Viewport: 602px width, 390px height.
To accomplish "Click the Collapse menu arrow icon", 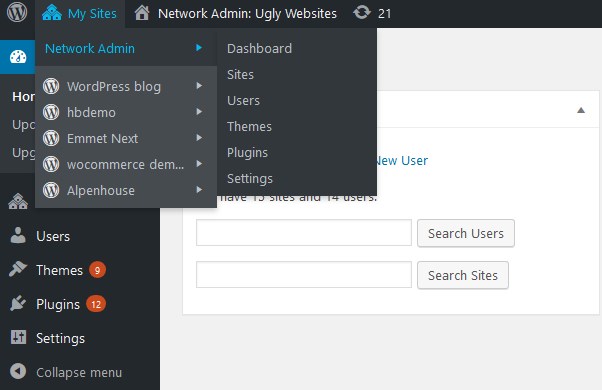I will coord(18,371).
